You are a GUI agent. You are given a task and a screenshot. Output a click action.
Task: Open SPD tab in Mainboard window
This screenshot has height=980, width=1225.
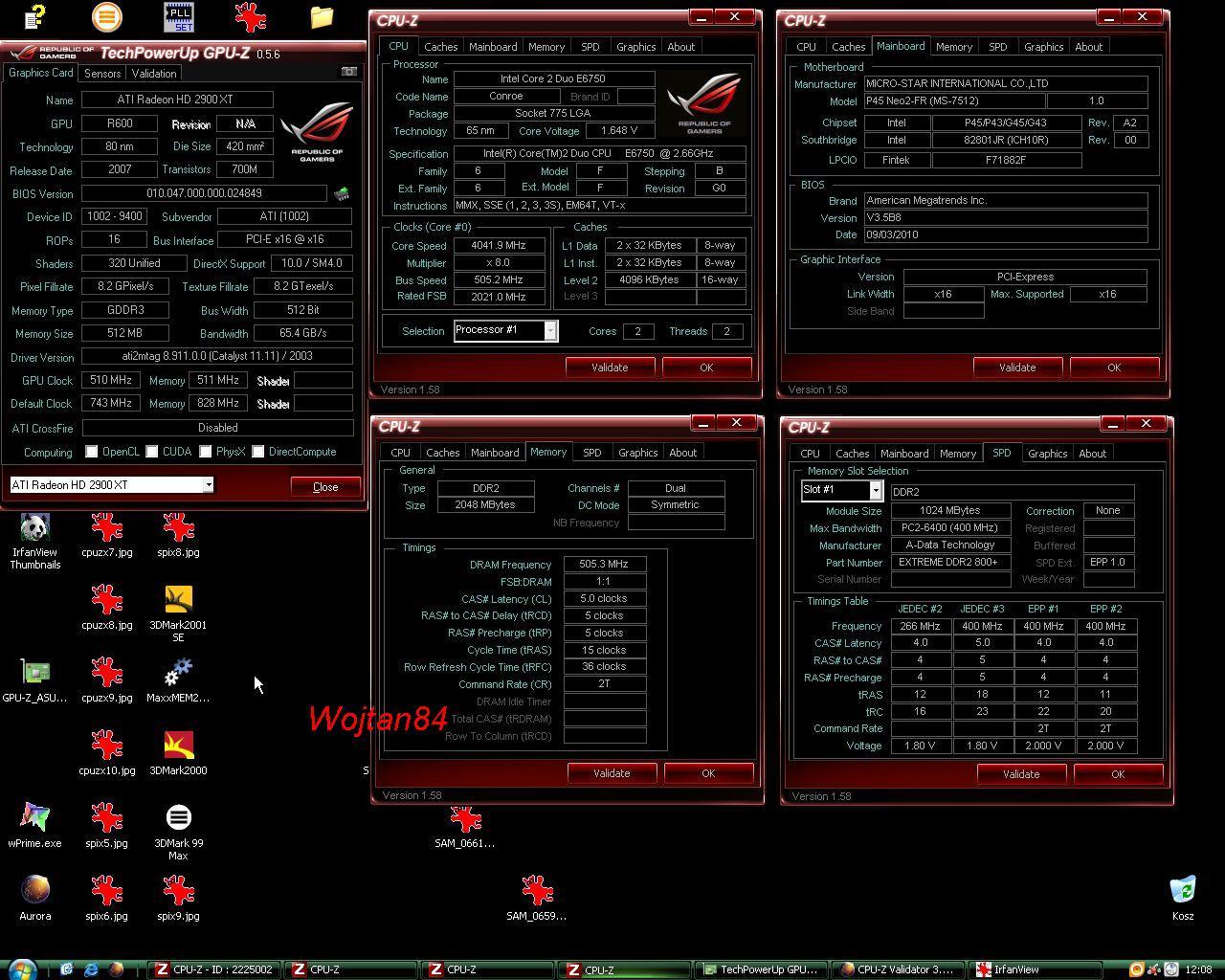point(998,46)
